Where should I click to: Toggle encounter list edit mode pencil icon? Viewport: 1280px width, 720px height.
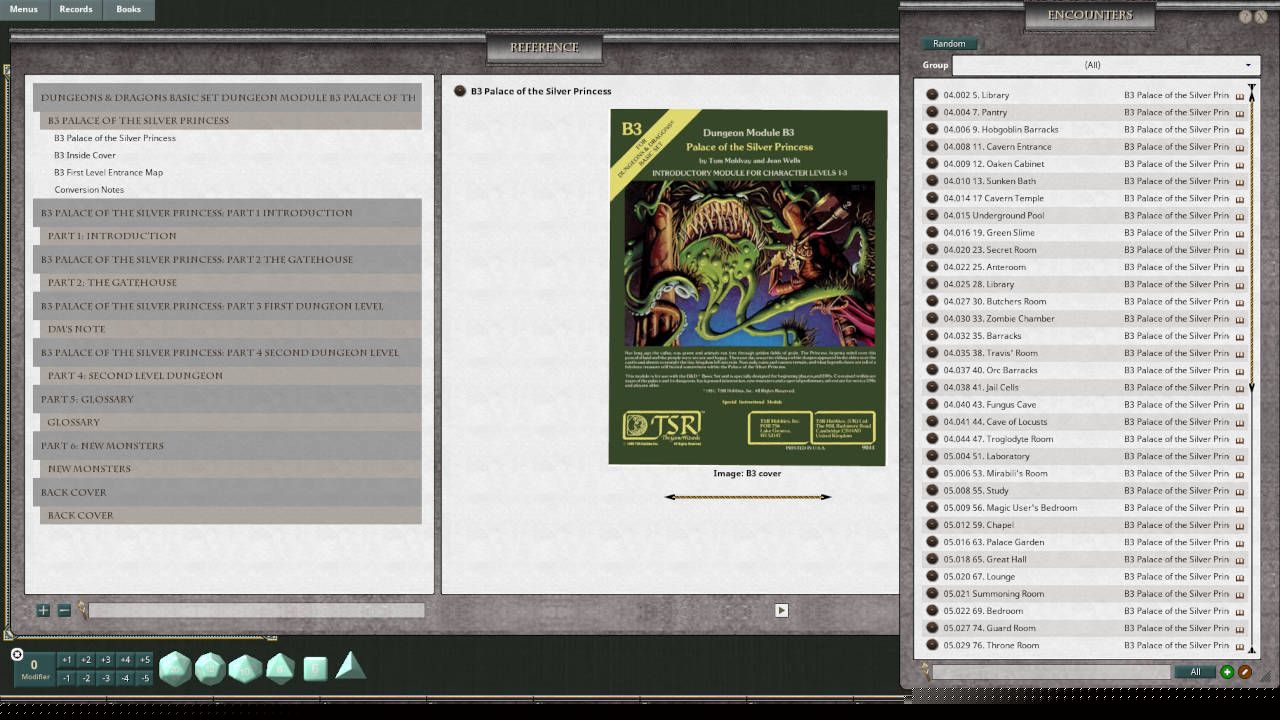(1245, 672)
